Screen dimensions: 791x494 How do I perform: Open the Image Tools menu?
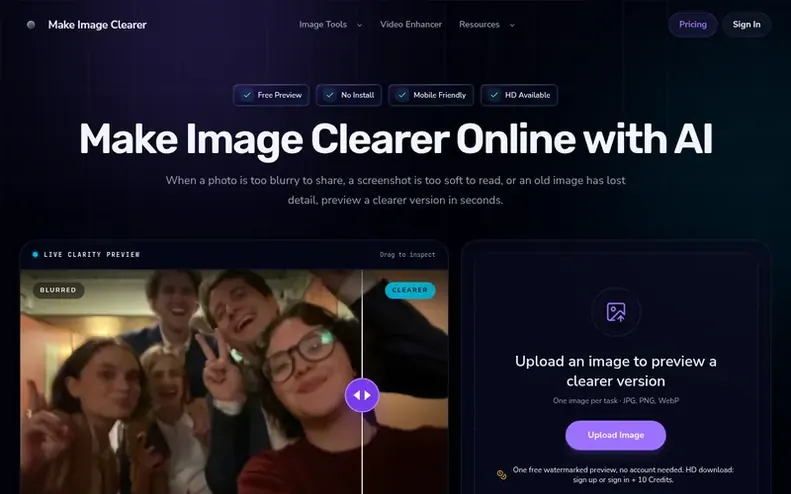point(323,24)
